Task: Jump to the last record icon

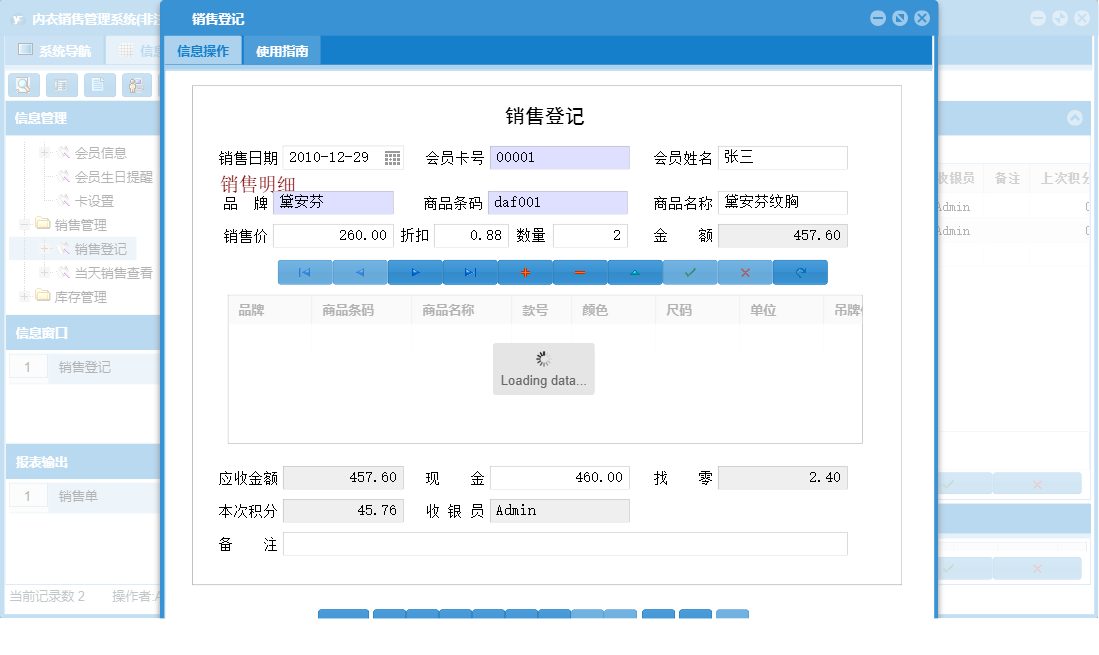Action: tap(470, 271)
